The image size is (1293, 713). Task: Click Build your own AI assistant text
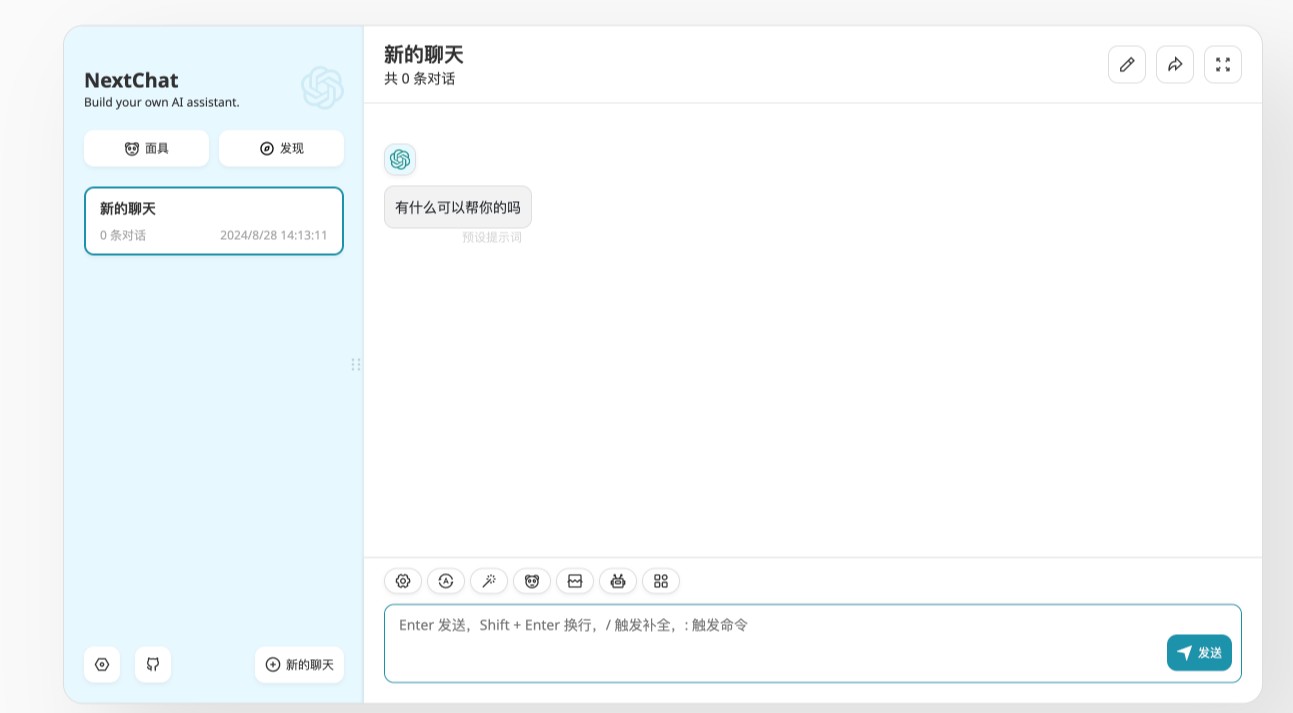(162, 102)
